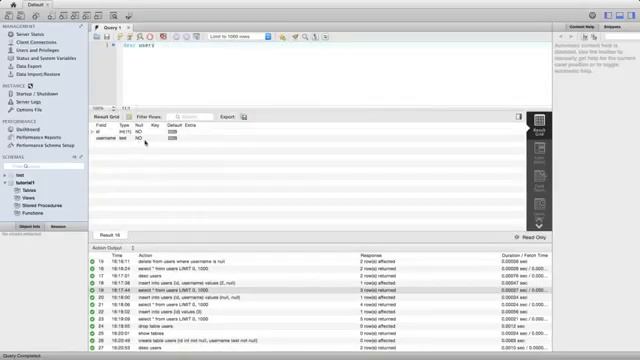The height and width of the screenshot is (360, 640).
Task: Export the recordset with Export icon
Action: pyautogui.click(x=244, y=117)
